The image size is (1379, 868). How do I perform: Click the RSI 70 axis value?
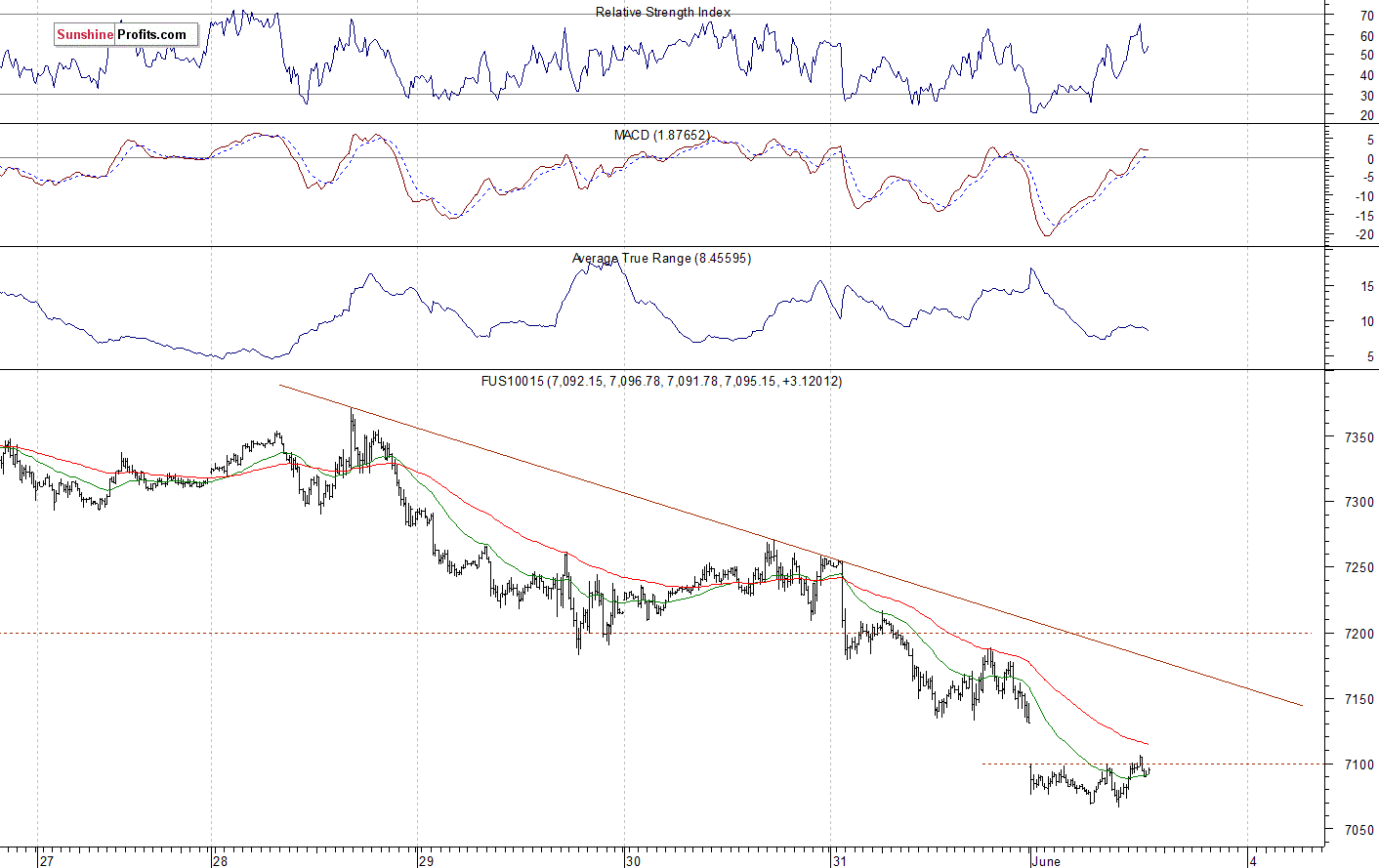(1367, 16)
